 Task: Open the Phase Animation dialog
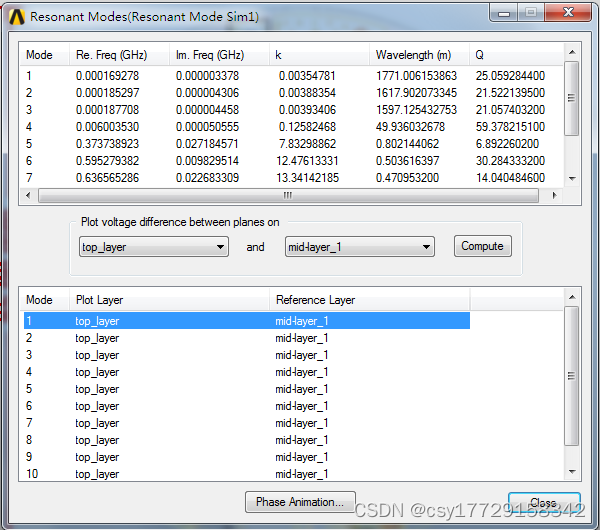tap(300, 502)
